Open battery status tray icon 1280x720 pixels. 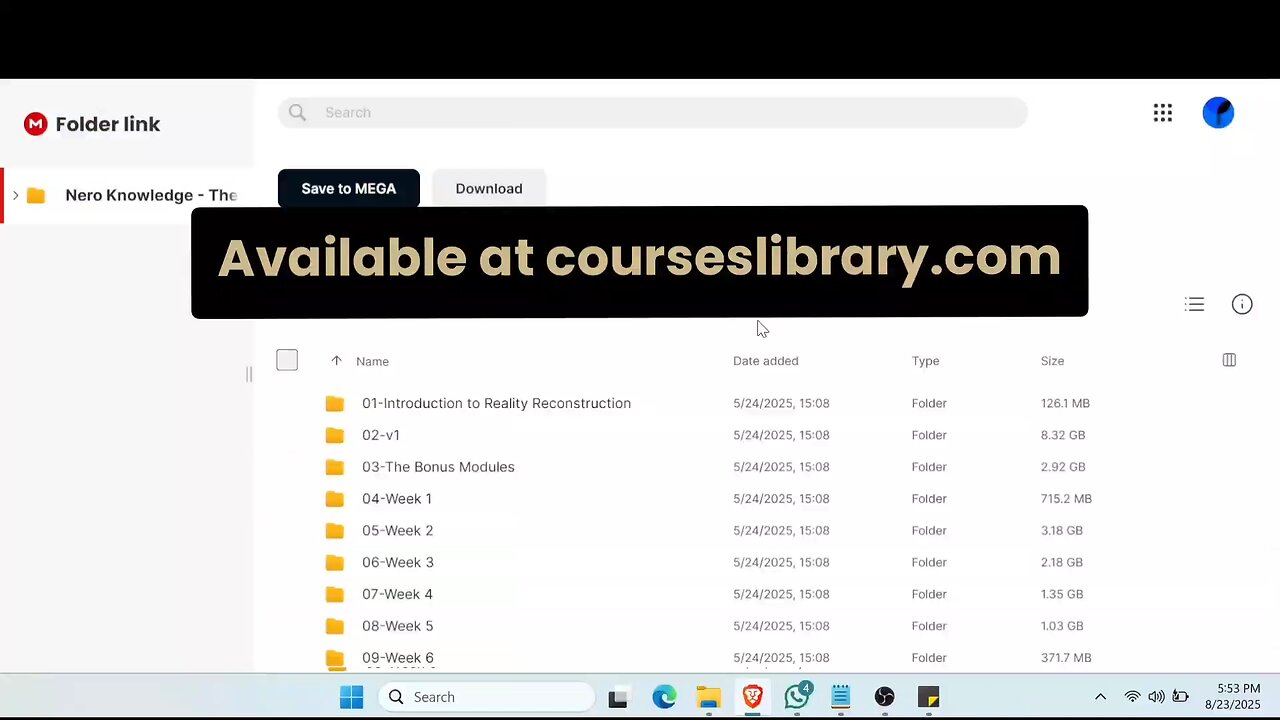(1180, 697)
